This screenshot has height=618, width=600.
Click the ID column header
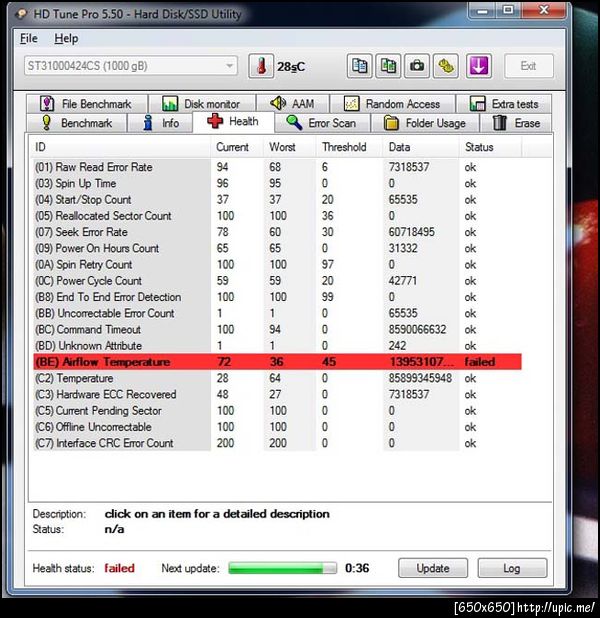[121, 147]
